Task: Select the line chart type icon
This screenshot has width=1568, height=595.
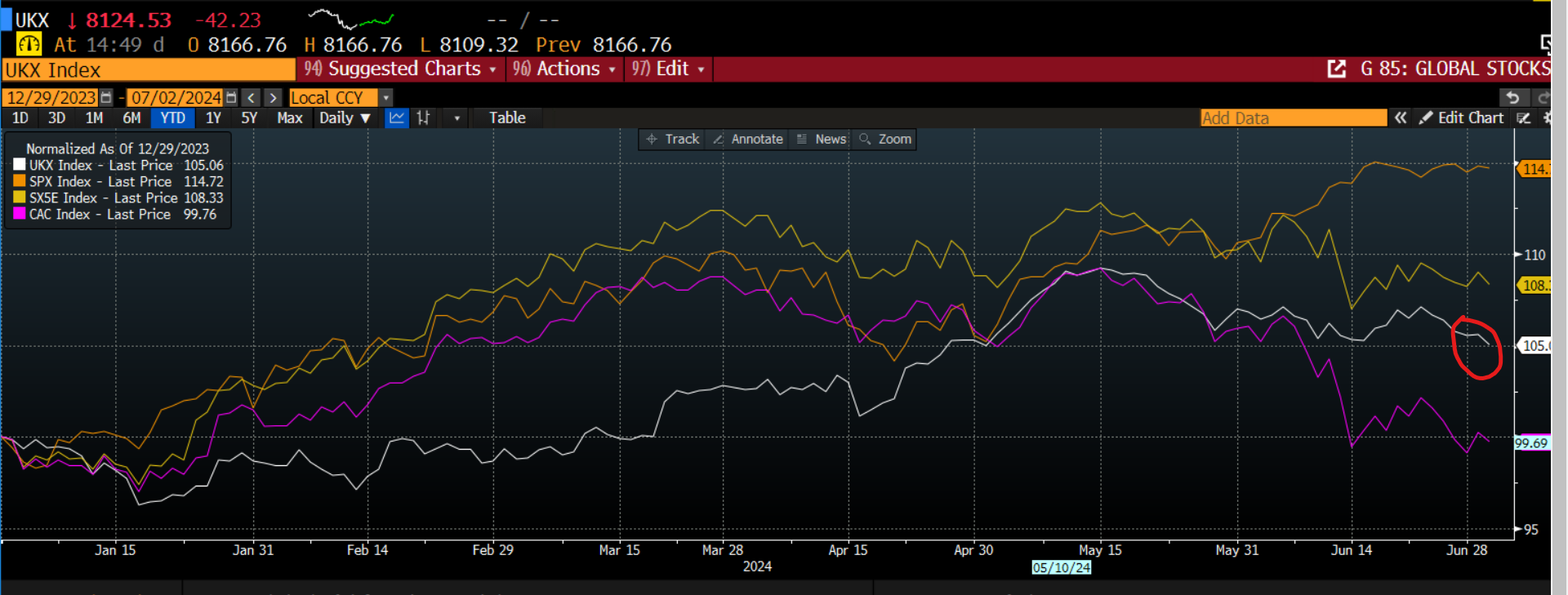Action: (x=397, y=118)
